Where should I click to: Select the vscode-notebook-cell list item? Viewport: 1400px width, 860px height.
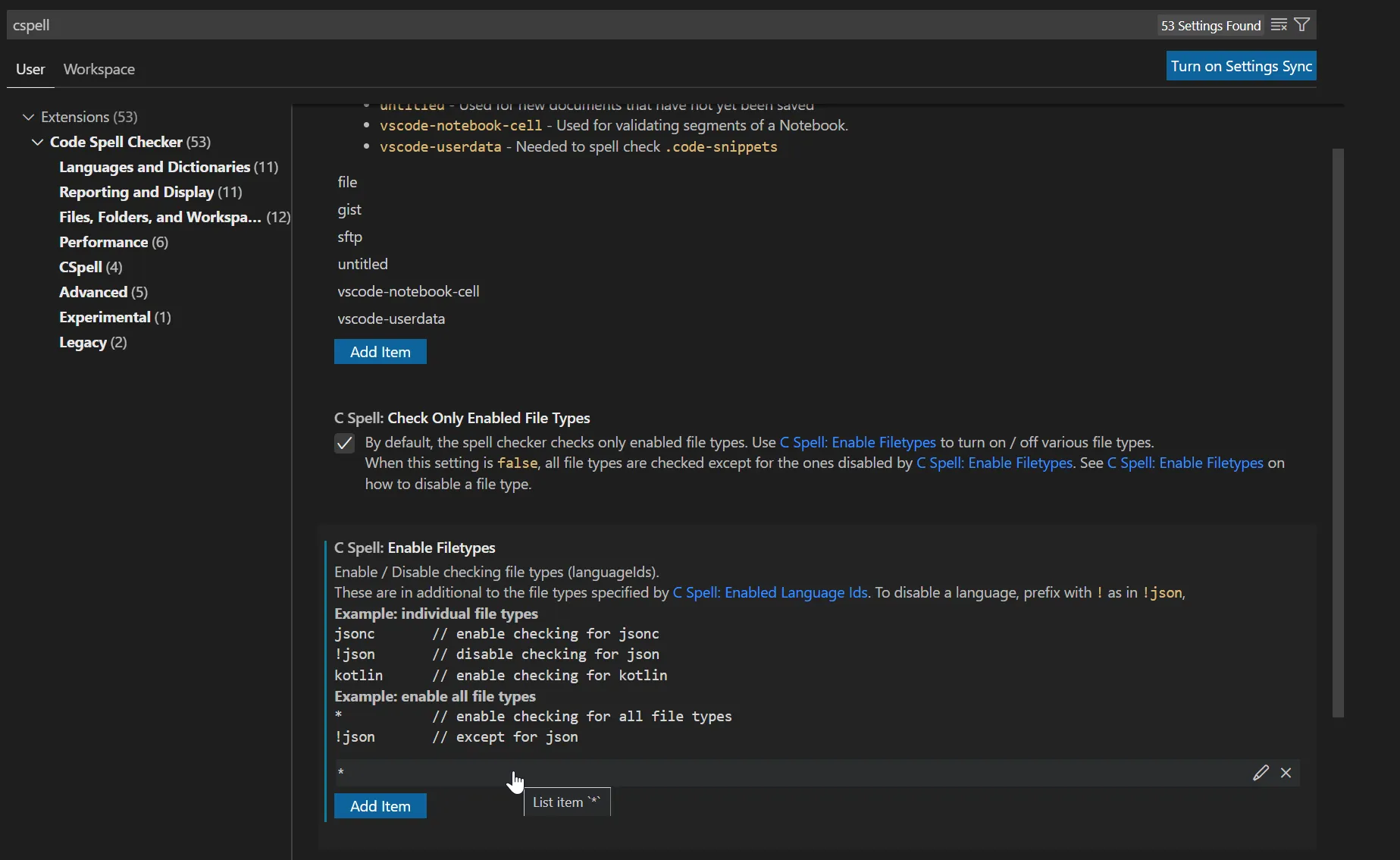[409, 291]
